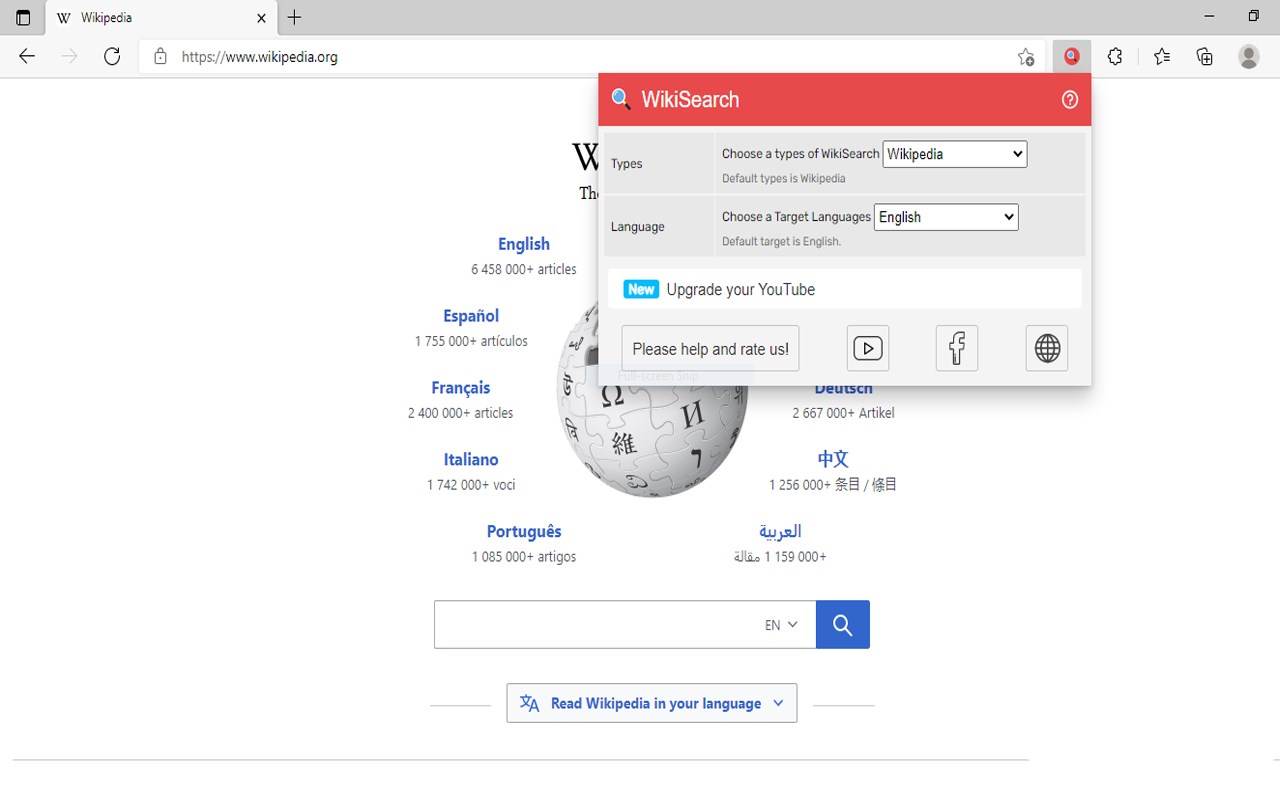Open the Français Wikipedia link

(x=461, y=388)
